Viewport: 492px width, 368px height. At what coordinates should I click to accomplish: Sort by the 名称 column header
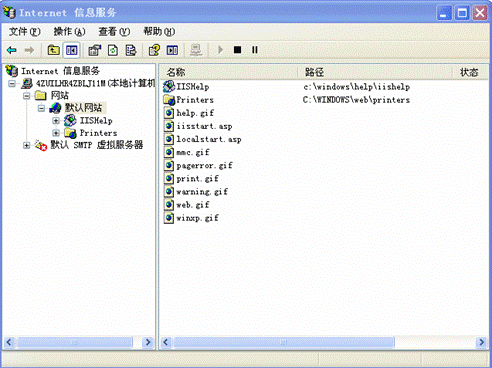[228, 72]
